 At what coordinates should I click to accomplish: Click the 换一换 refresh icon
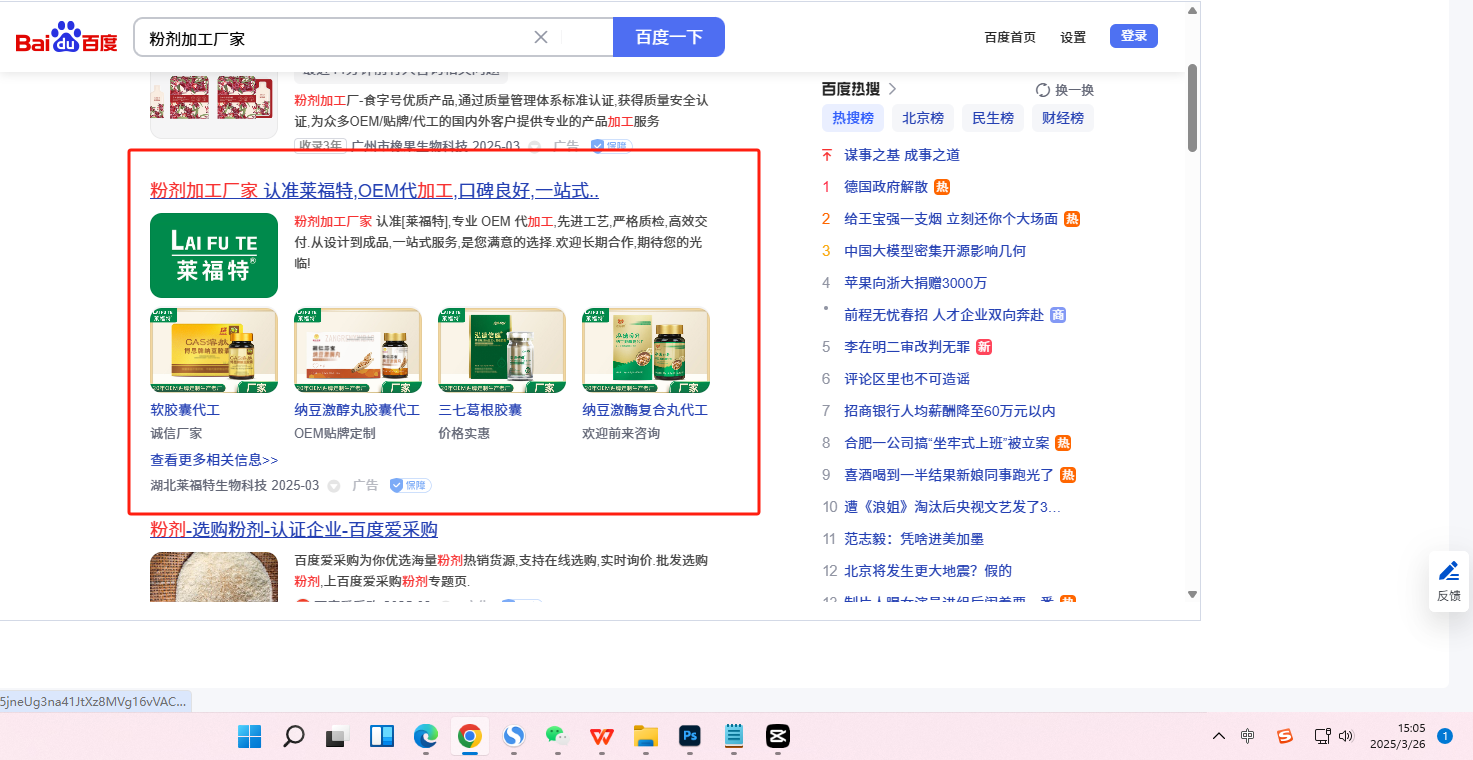(1043, 90)
